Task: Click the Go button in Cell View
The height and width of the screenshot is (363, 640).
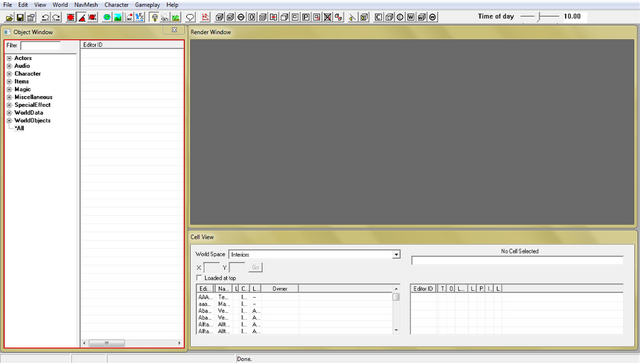Action: pyautogui.click(x=255, y=267)
